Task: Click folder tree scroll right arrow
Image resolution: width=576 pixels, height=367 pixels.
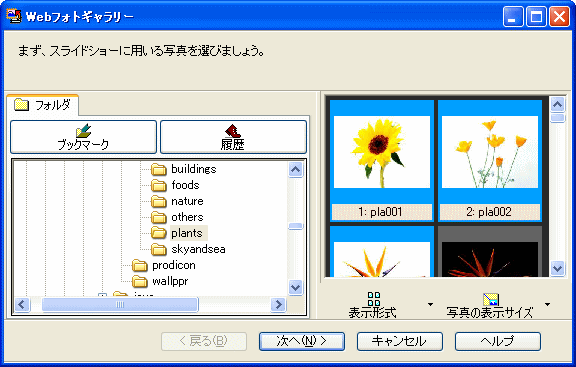Action: (278, 305)
